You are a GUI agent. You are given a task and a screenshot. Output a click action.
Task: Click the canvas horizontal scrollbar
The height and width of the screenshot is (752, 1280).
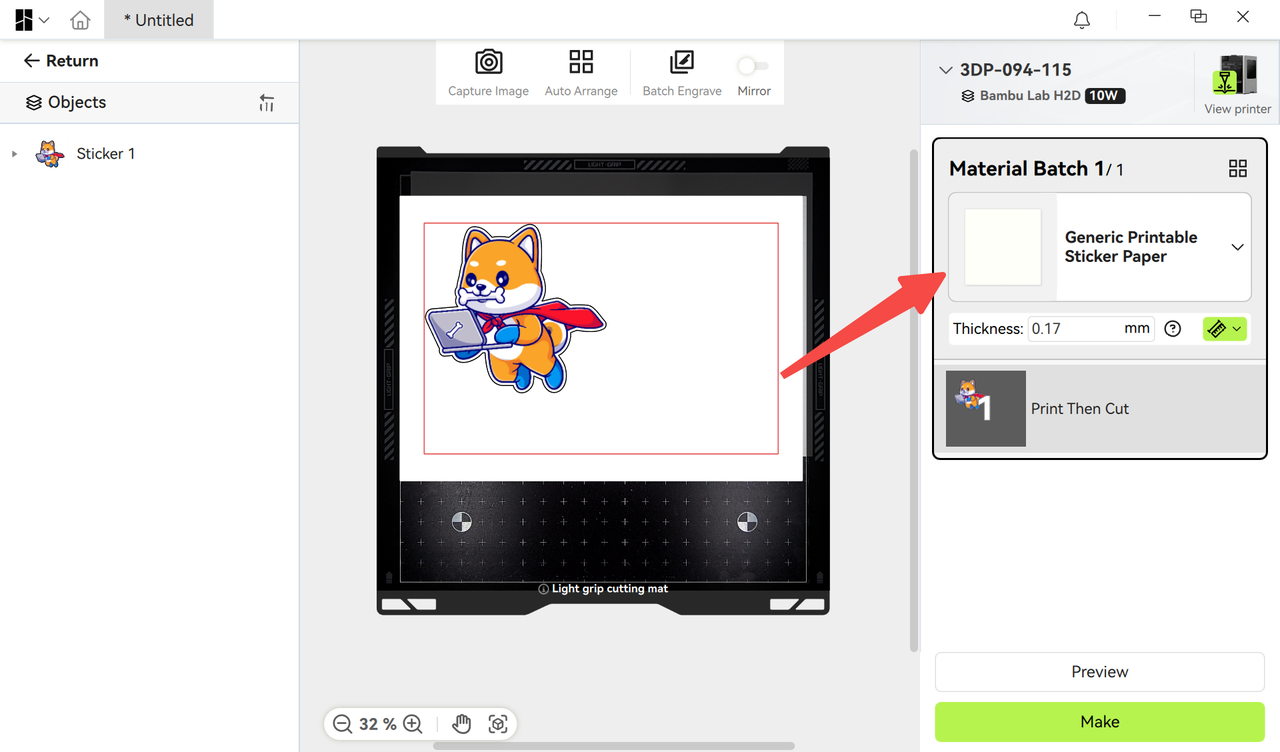pyautogui.click(x=614, y=746)
